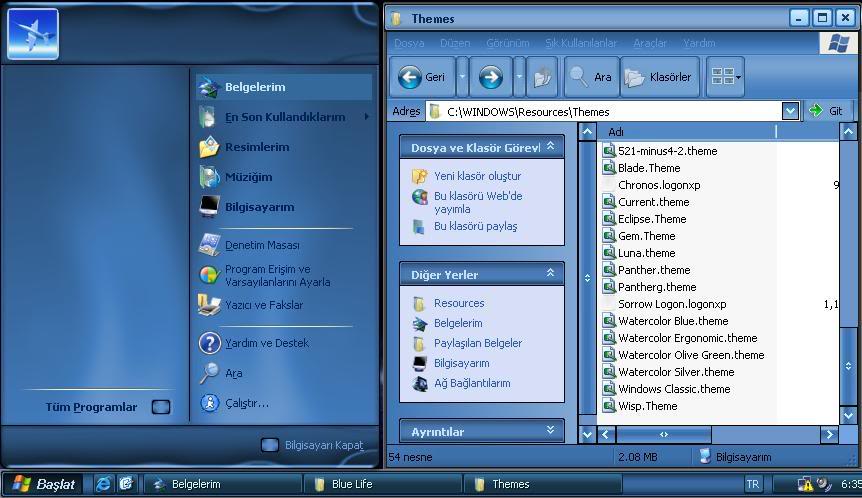Open the forward history dropdown arrow
862x498 pixels.
click(519, 77)
